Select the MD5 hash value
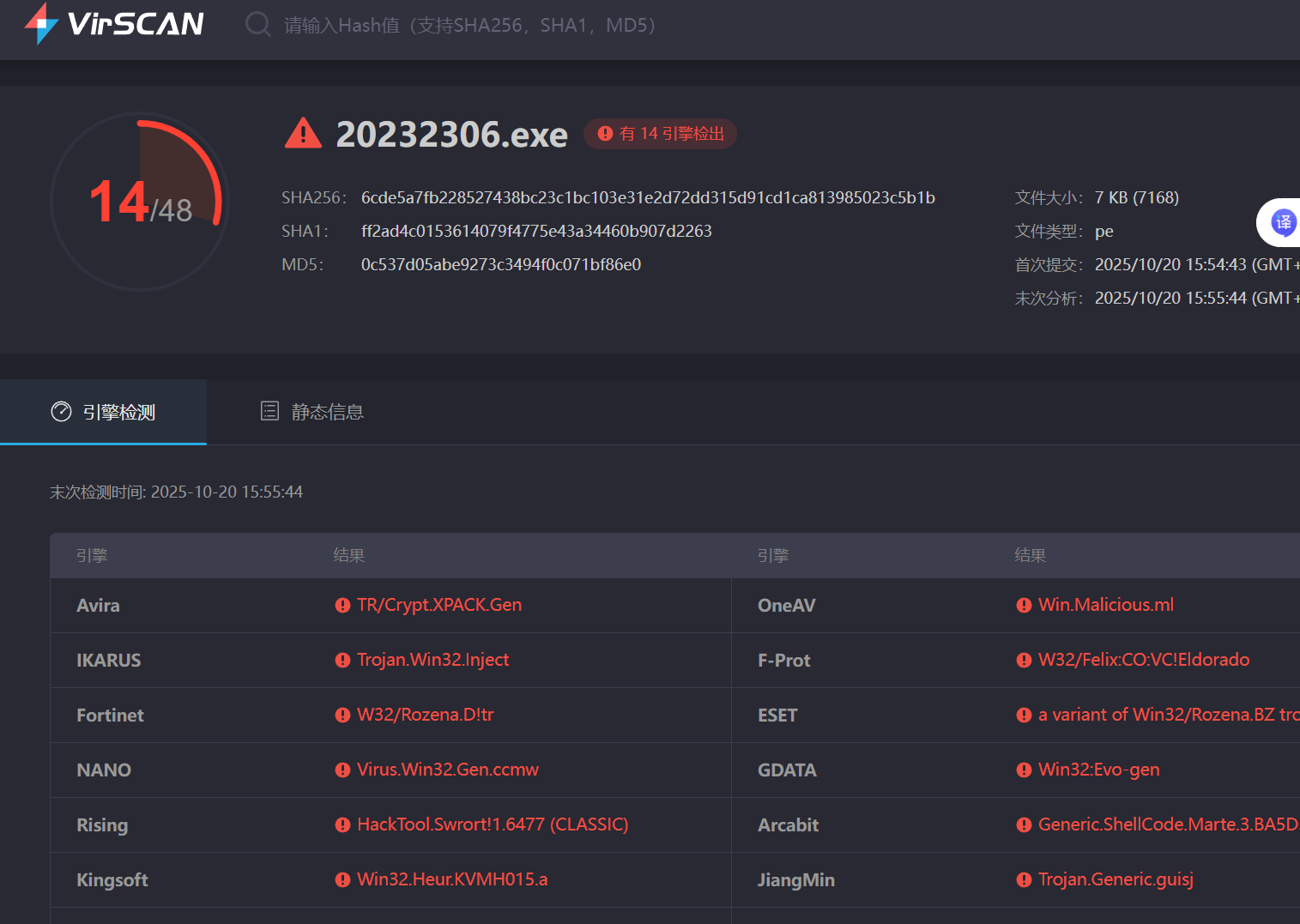This screenshot has width=1300, height=924. (x=501, y=264)
